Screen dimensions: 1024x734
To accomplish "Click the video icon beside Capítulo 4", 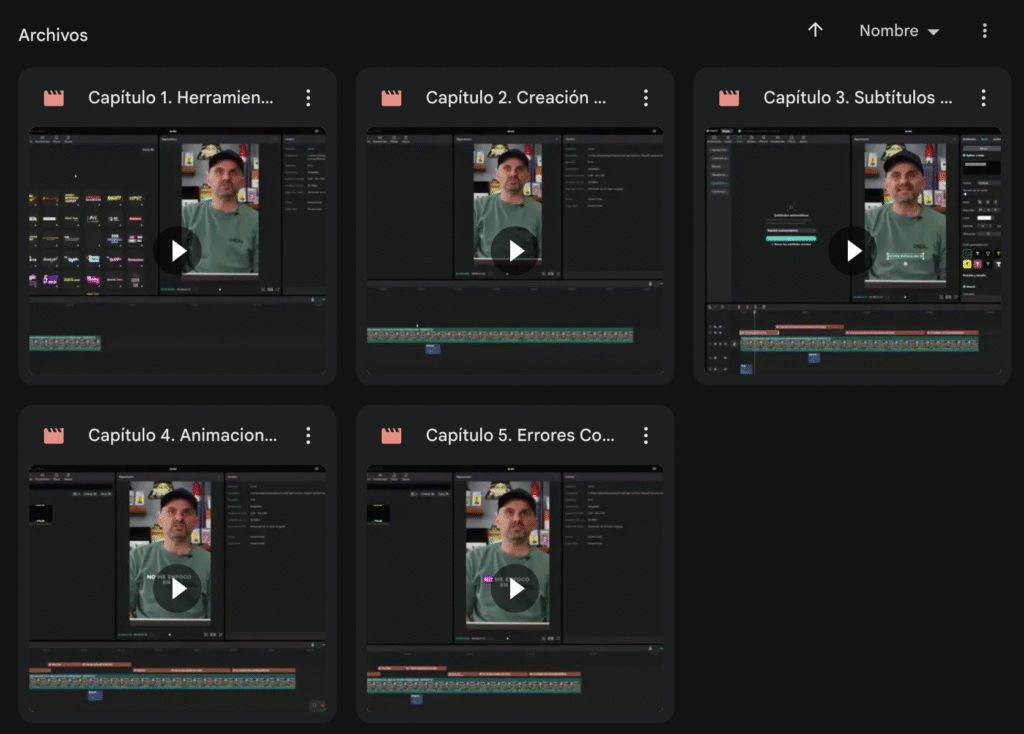I will coord(54,436).
